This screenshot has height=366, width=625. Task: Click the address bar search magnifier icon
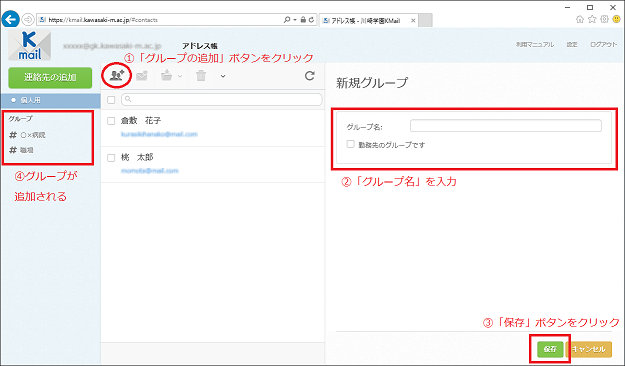pyautogui.click(x=287, y=20)
